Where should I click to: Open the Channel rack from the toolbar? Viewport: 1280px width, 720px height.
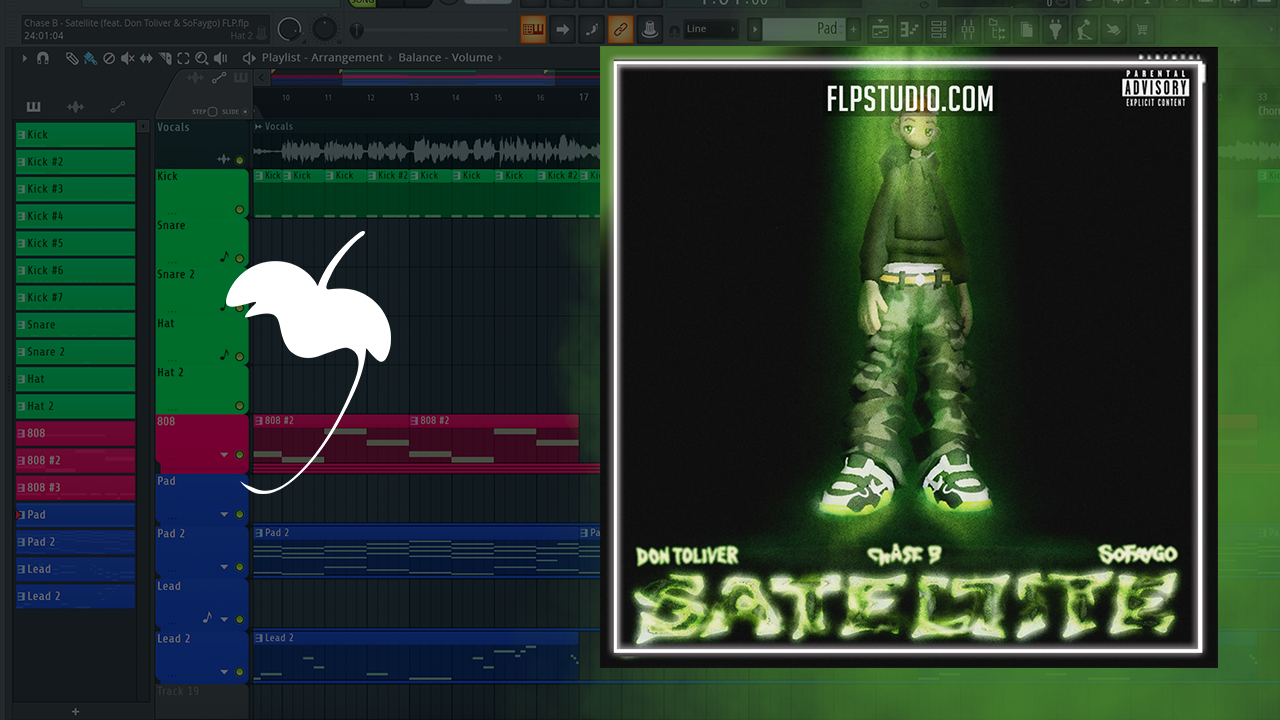pos(939,29)
